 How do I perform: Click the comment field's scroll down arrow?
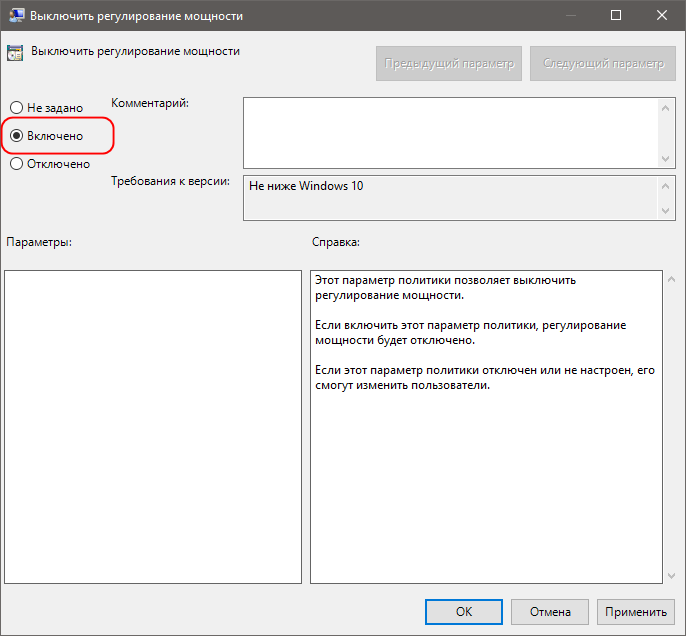point(665,159)
